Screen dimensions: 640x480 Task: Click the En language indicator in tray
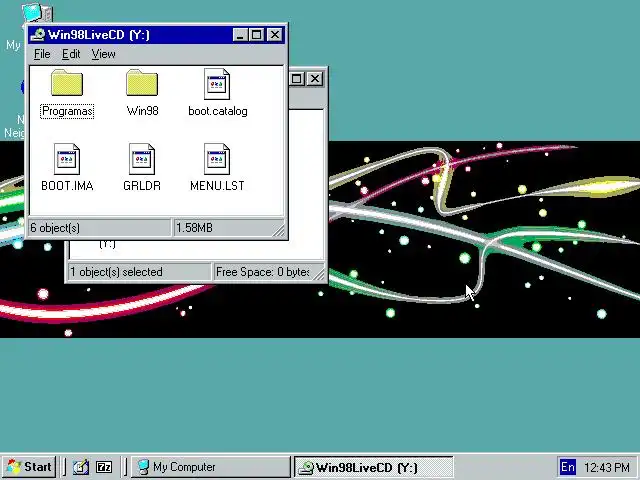(x=567, y=467)
